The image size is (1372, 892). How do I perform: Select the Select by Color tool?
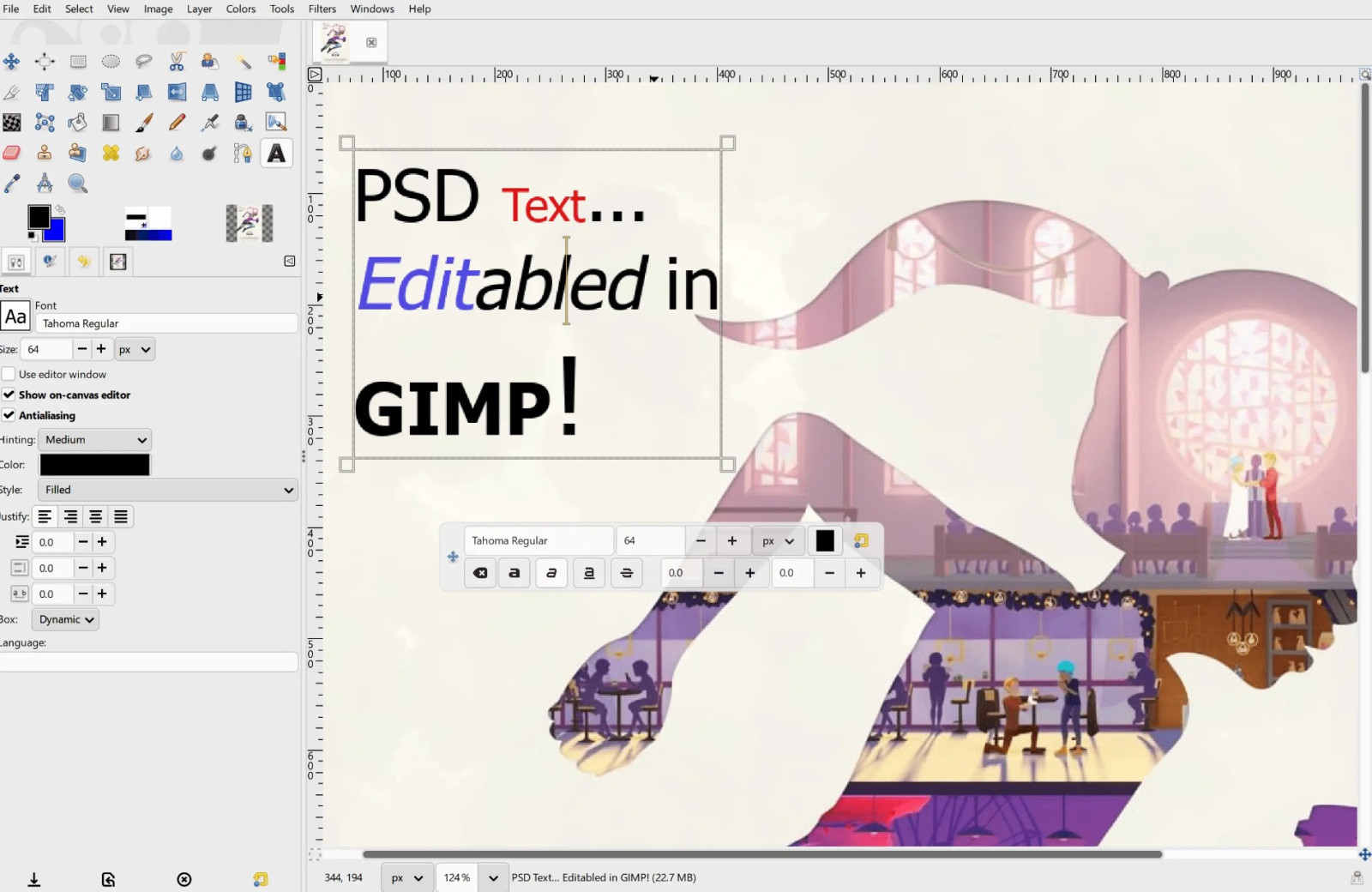pyautogui.click(x=276, y=61)
